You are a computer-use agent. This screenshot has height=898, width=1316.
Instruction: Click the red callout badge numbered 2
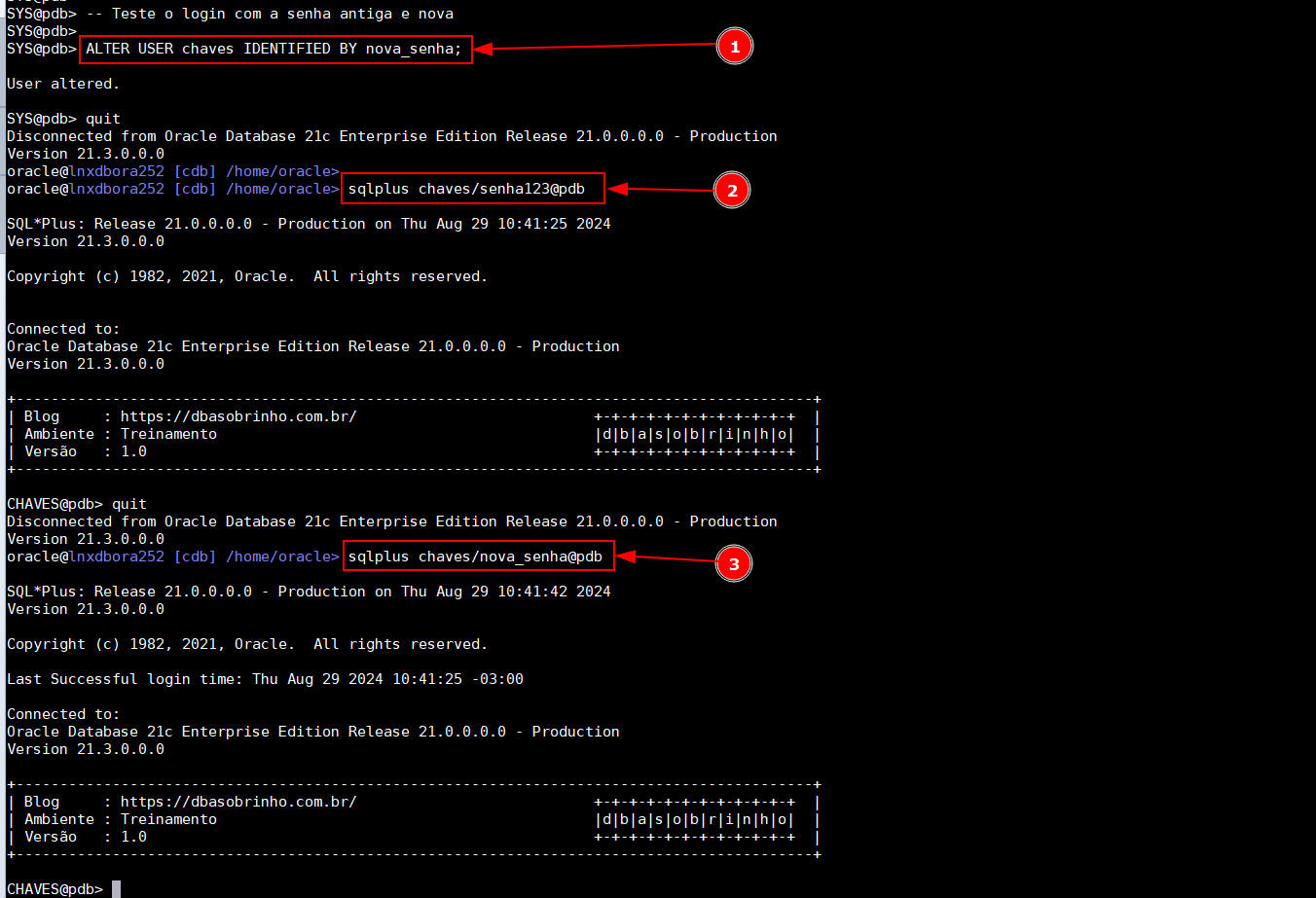(730, 190)
